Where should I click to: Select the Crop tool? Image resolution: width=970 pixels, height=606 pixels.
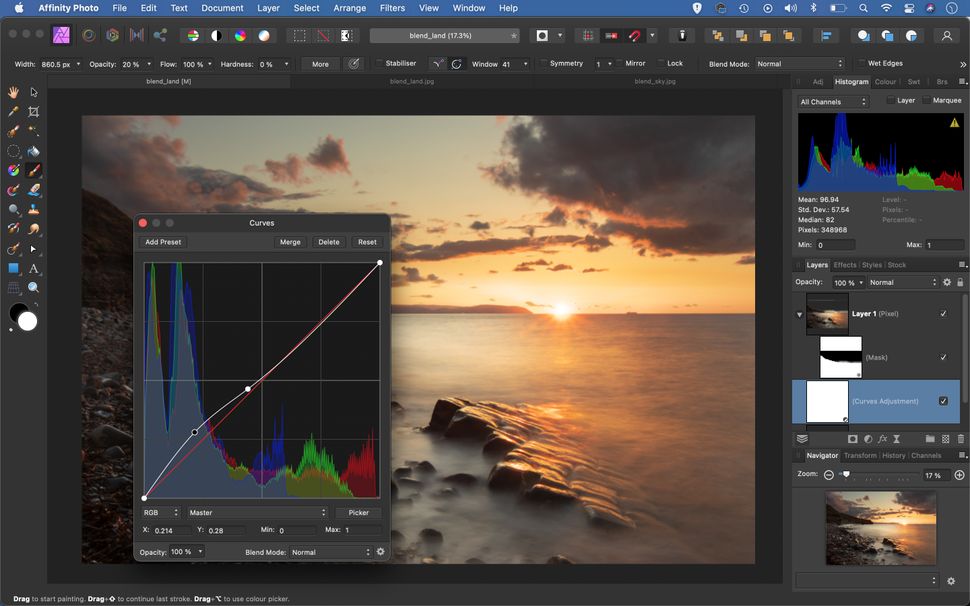click(x=33, y=111)
